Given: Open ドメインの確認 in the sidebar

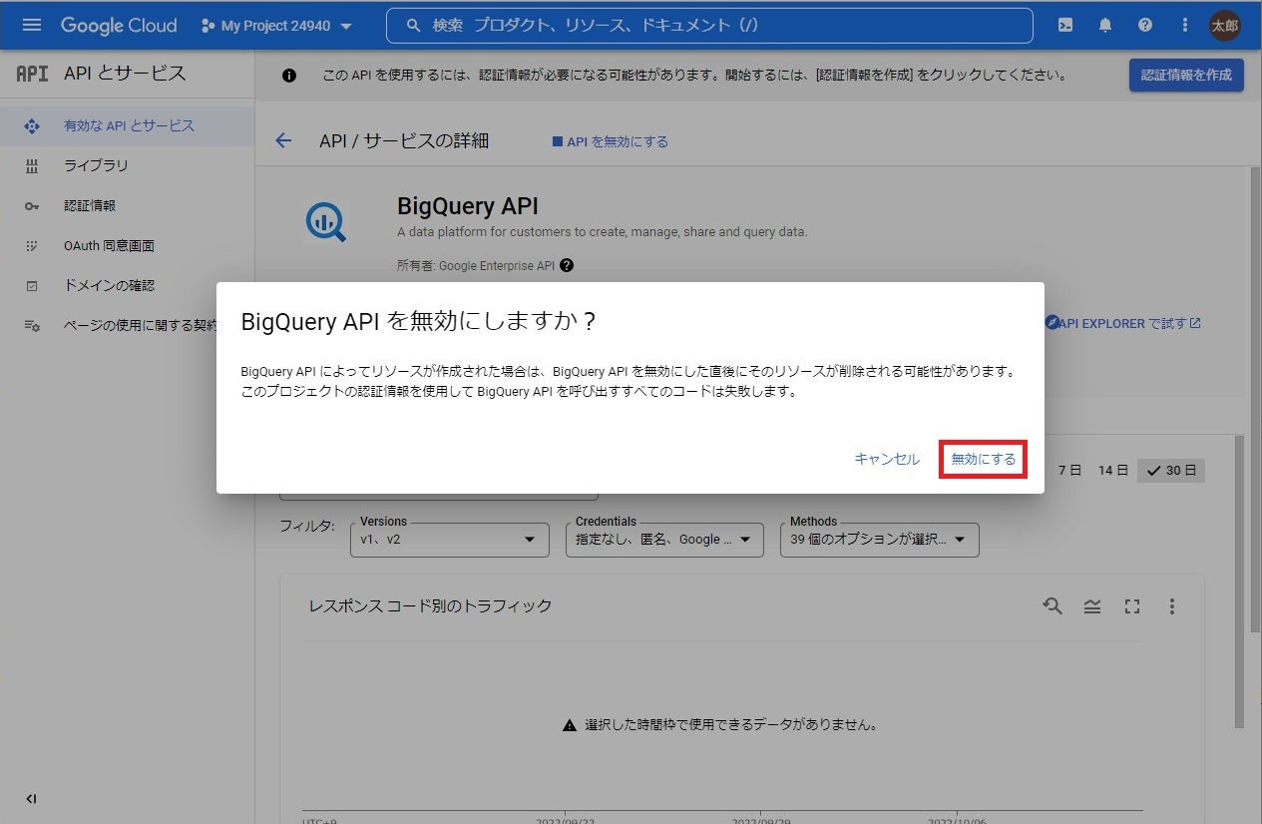Looking at the screenshot, I should tap(127, 286).
